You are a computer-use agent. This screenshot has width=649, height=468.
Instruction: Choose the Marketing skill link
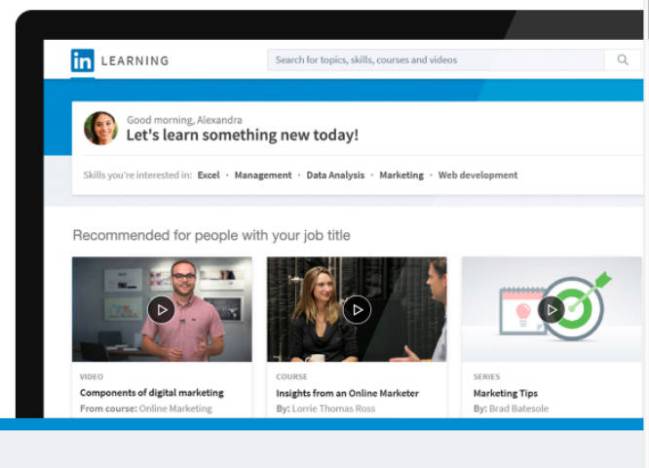[x=401, y=175]
